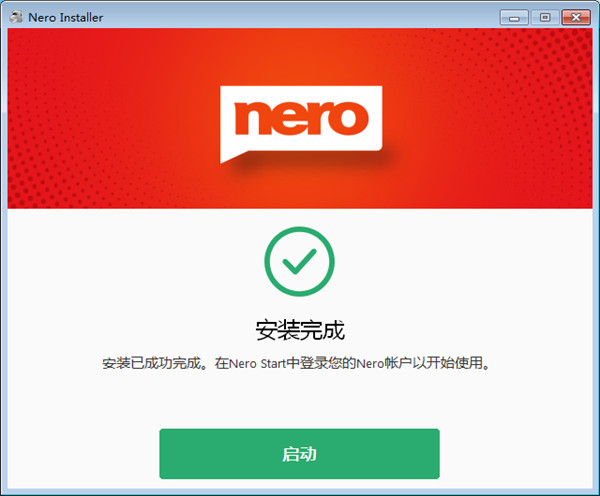This screenshot has width=600, height=496.
Task: Click empty title bar area beside title
Action: point(298,18)
